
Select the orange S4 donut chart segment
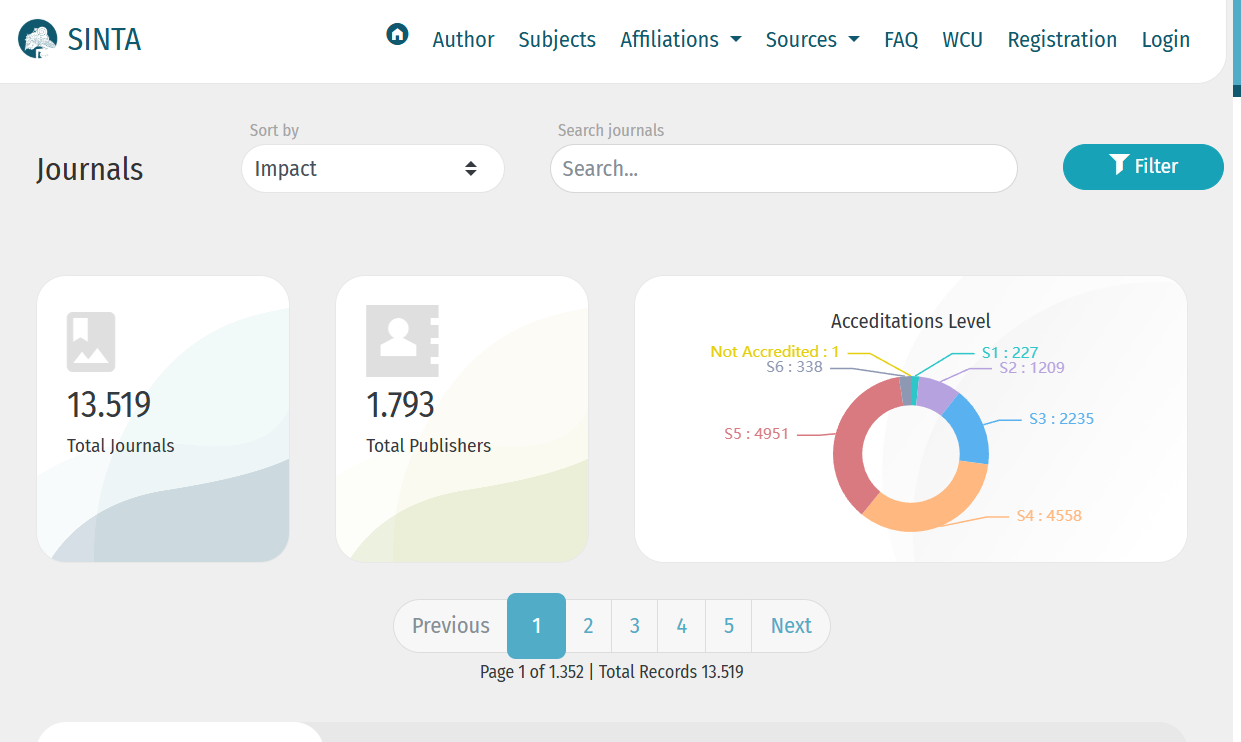[925, 505]
